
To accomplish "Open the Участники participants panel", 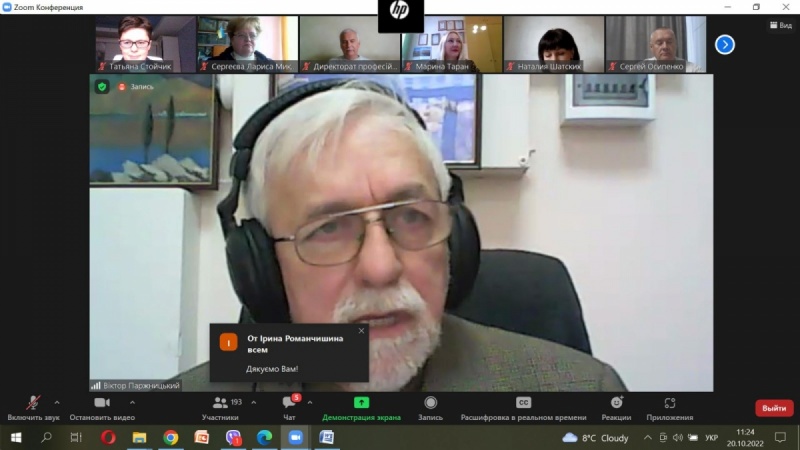I will click(x=221, y=407).
